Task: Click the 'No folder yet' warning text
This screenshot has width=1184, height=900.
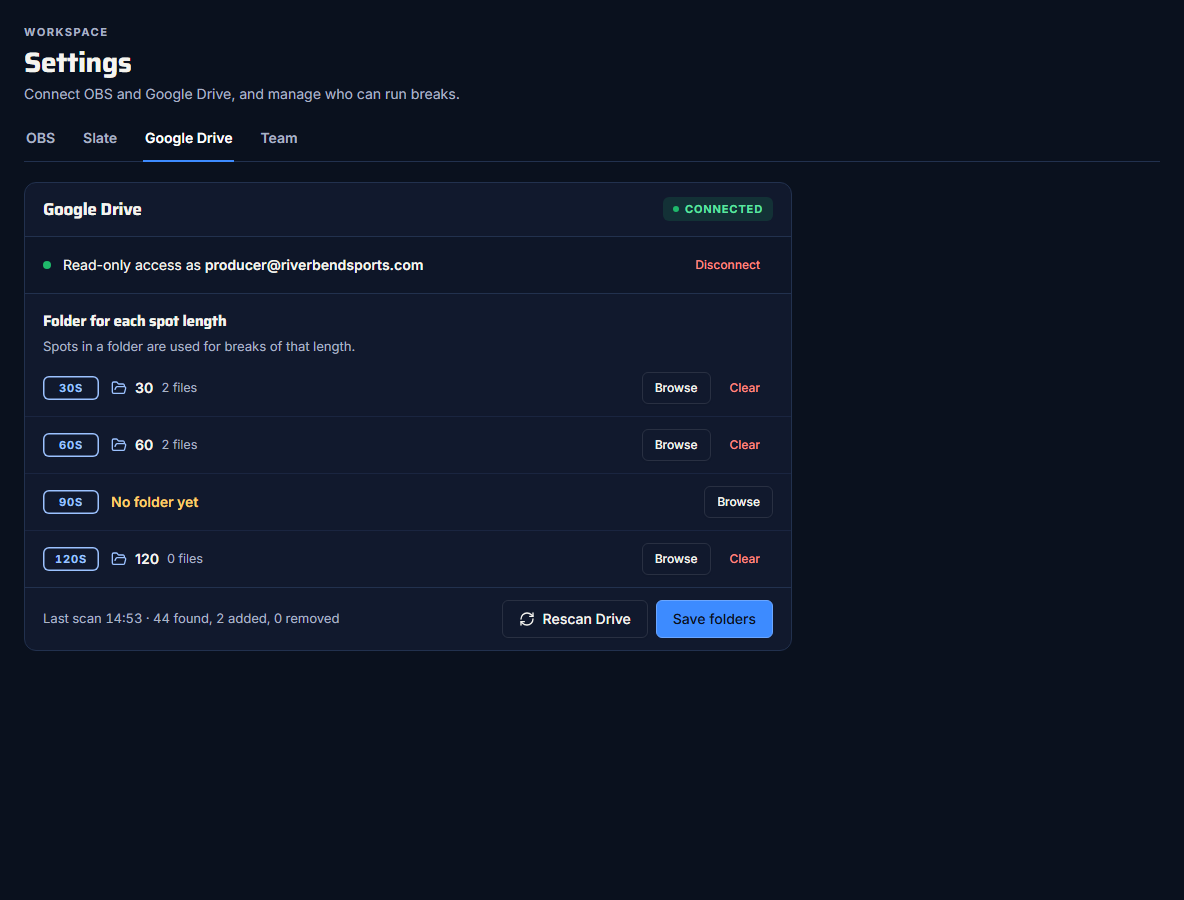Action: (155, 502)
